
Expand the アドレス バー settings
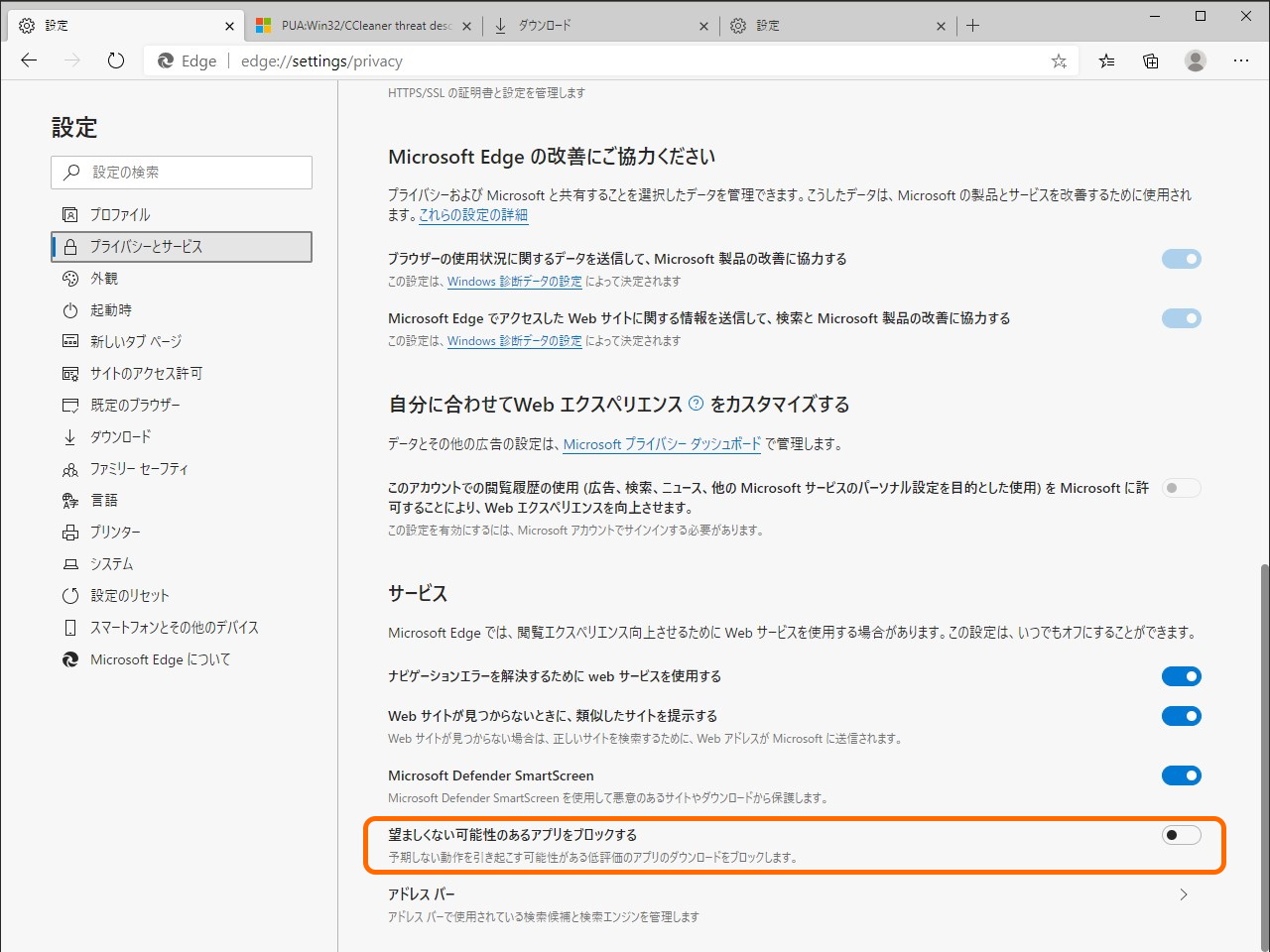point(1183,893)
